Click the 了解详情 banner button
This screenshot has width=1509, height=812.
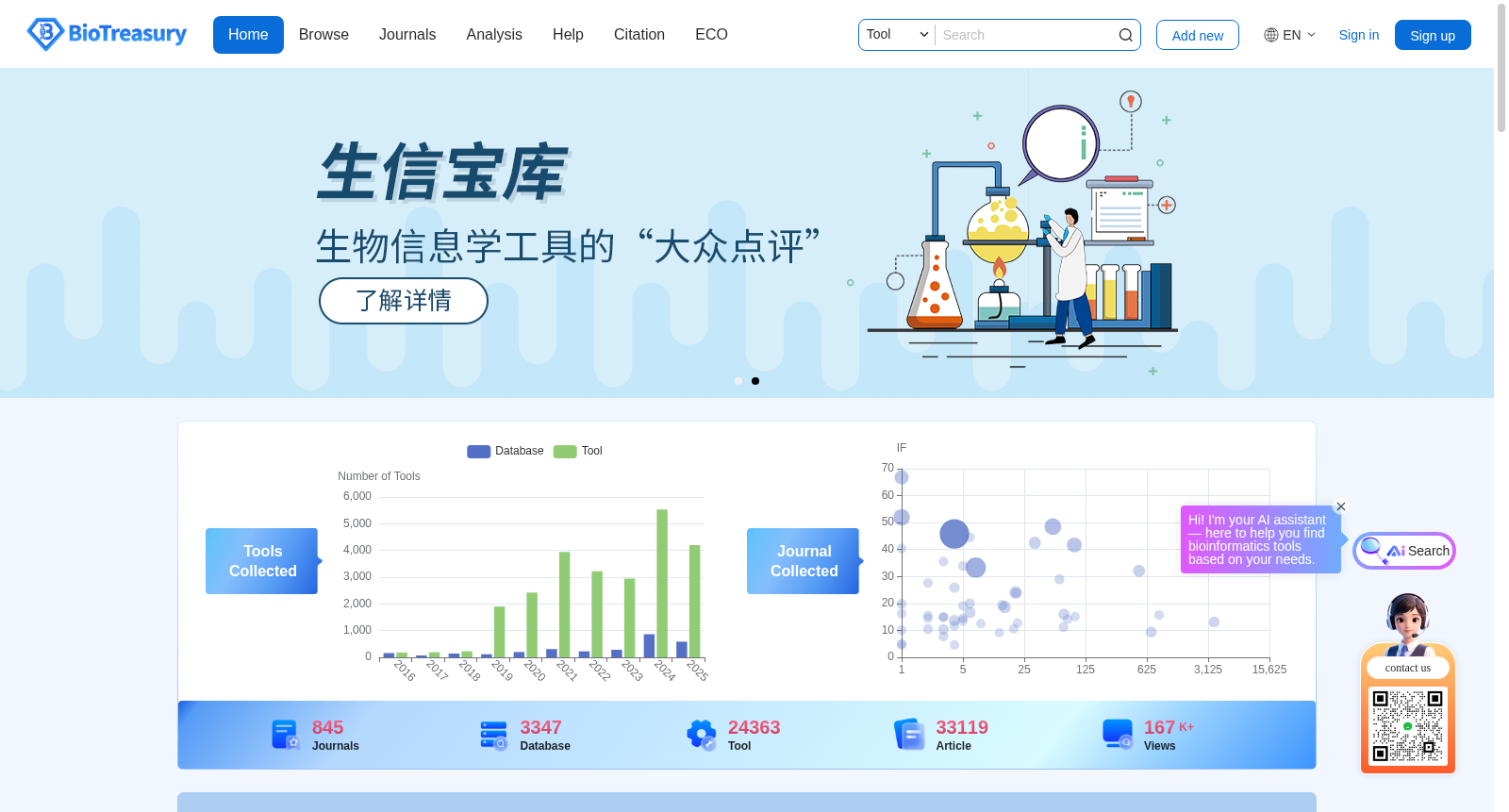[404, 301]
